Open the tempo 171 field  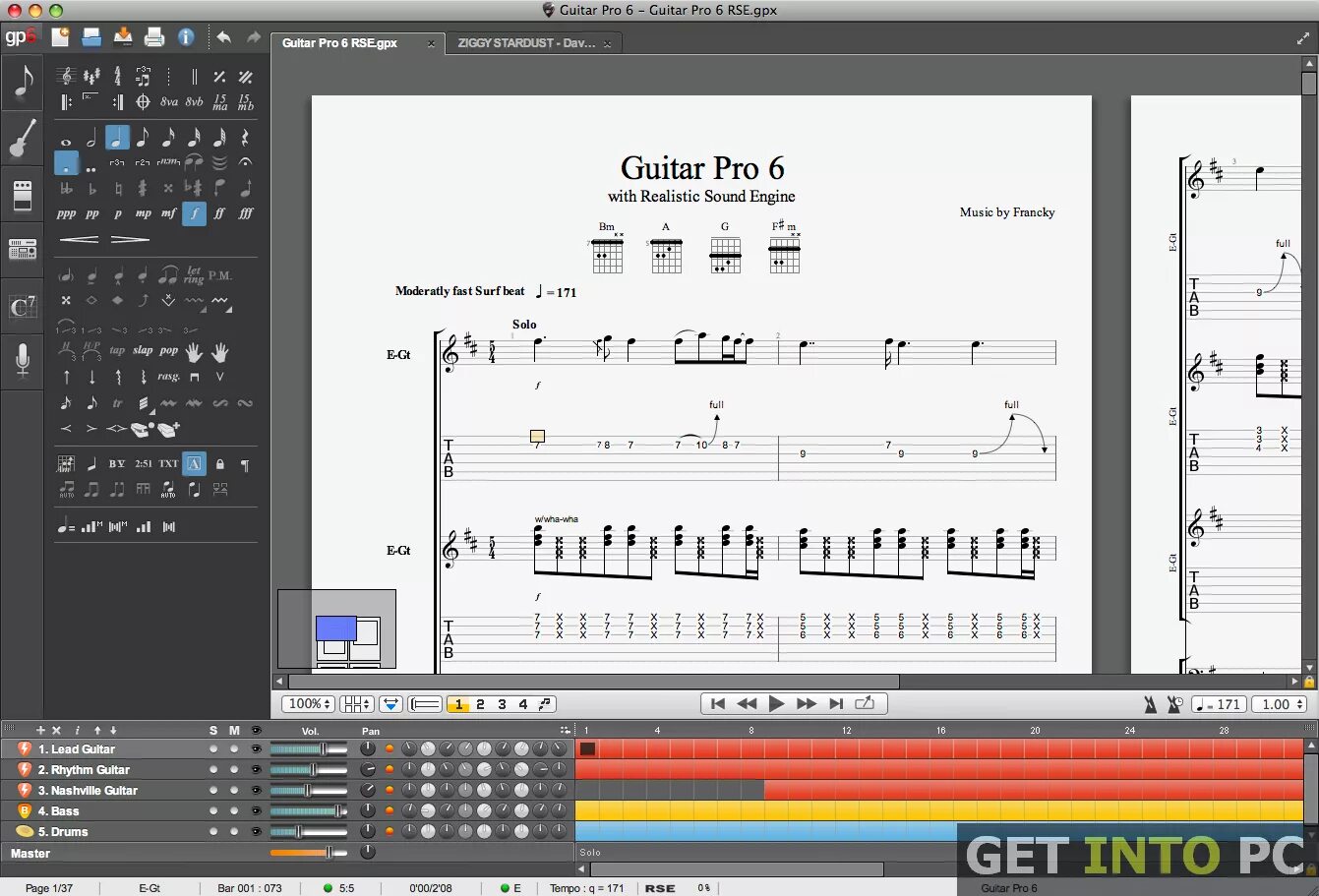(1220, 704)
